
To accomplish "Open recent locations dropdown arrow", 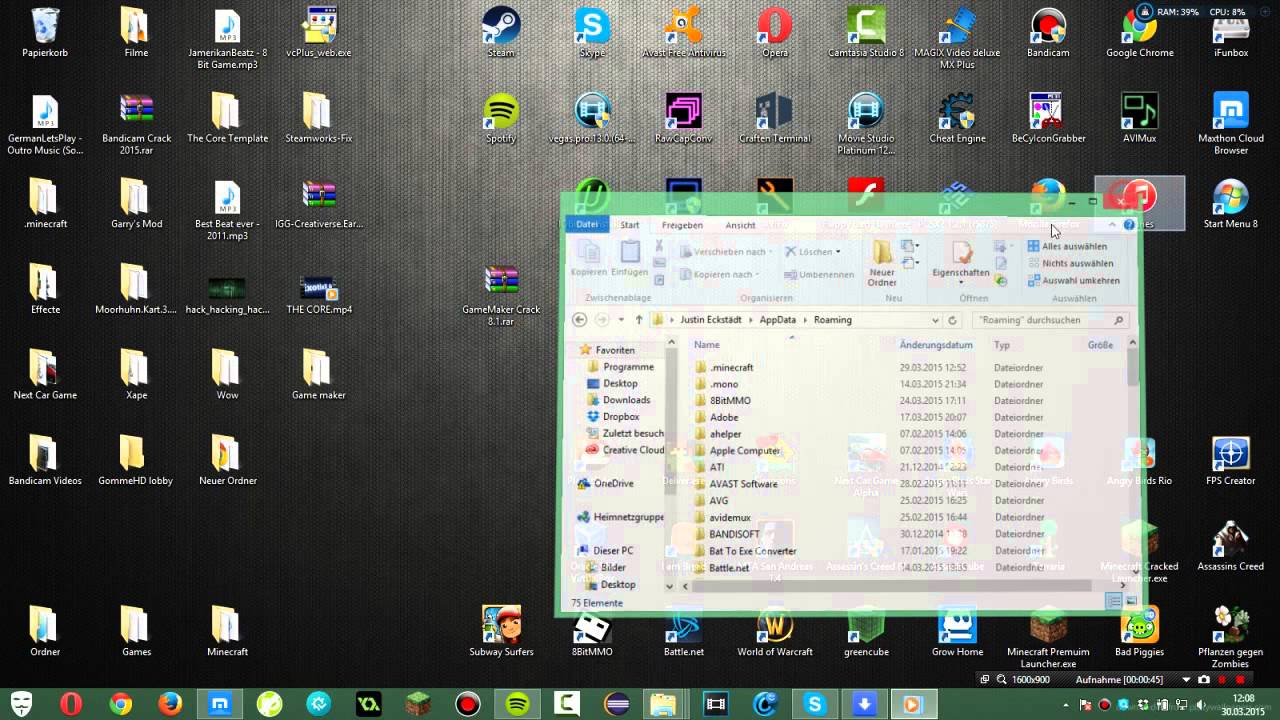I will tap(621, 320).
